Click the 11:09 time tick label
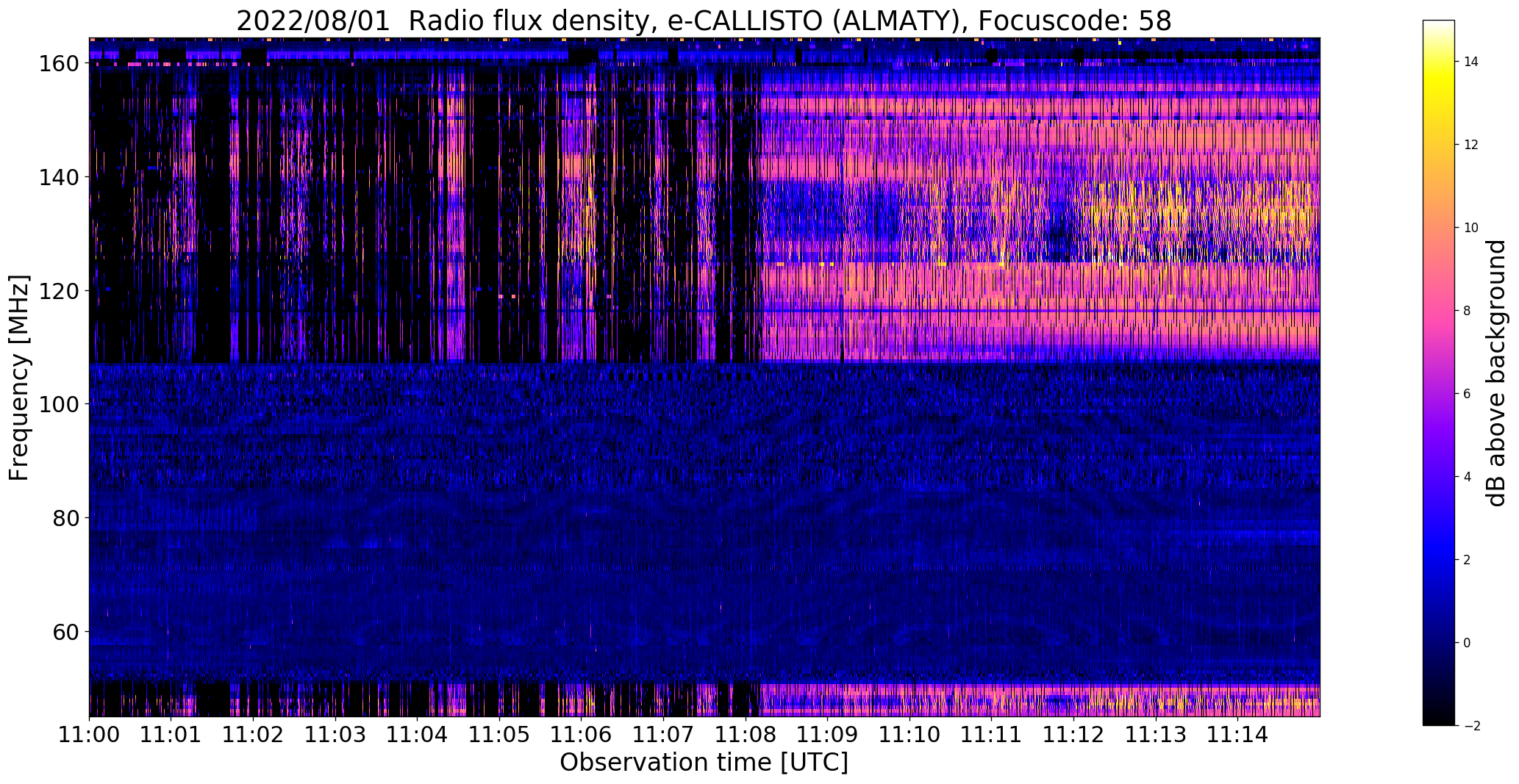1519x784 pixels. [828, 733]
